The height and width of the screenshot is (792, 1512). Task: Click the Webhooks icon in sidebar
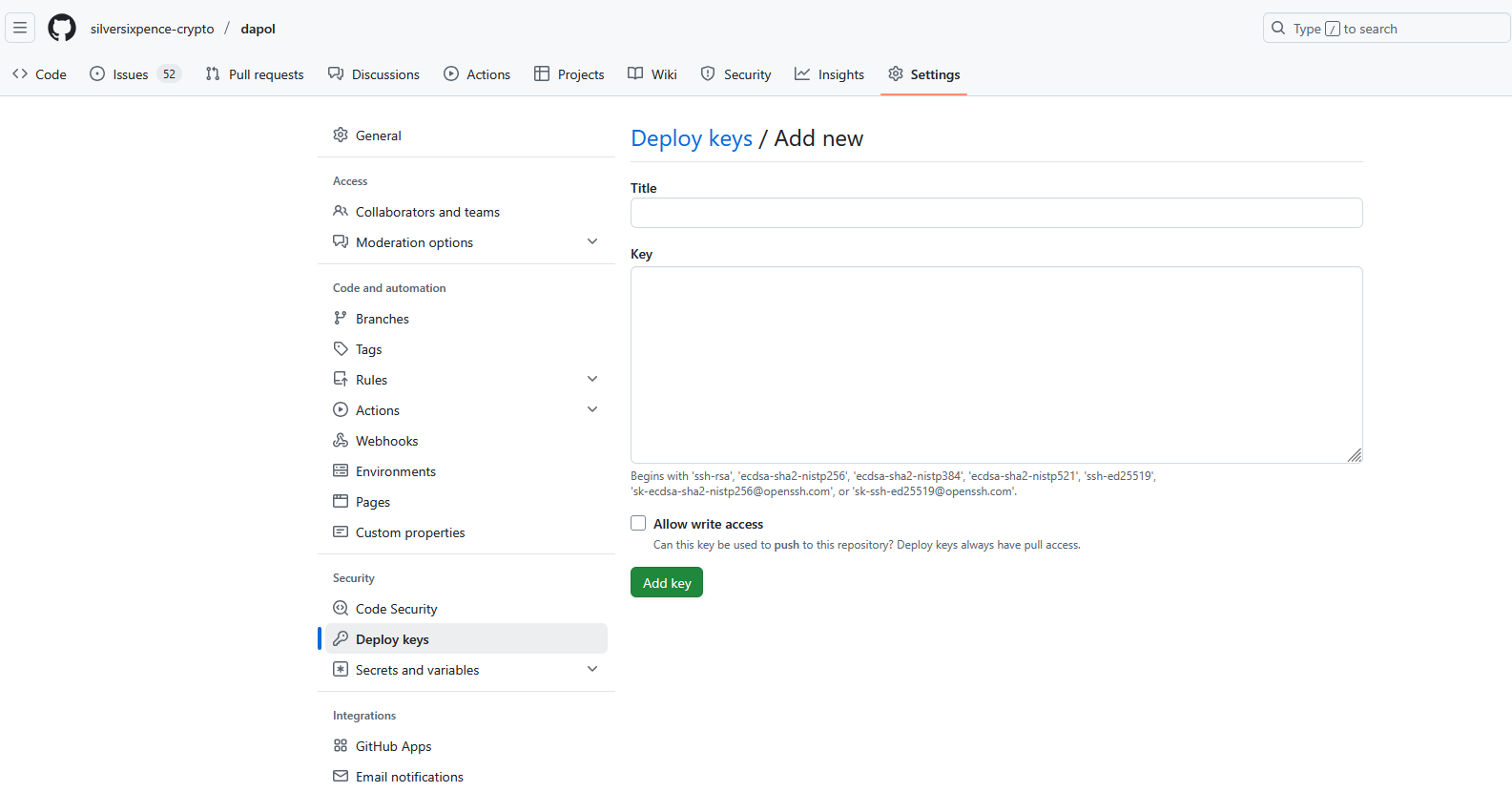pos(341,441)
